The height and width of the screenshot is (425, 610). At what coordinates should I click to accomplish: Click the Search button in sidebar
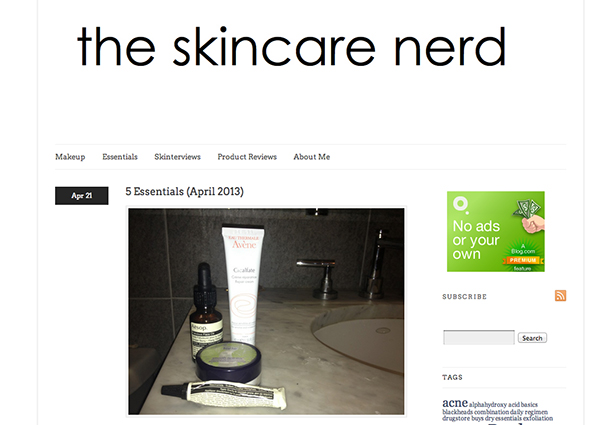point(532,338)
